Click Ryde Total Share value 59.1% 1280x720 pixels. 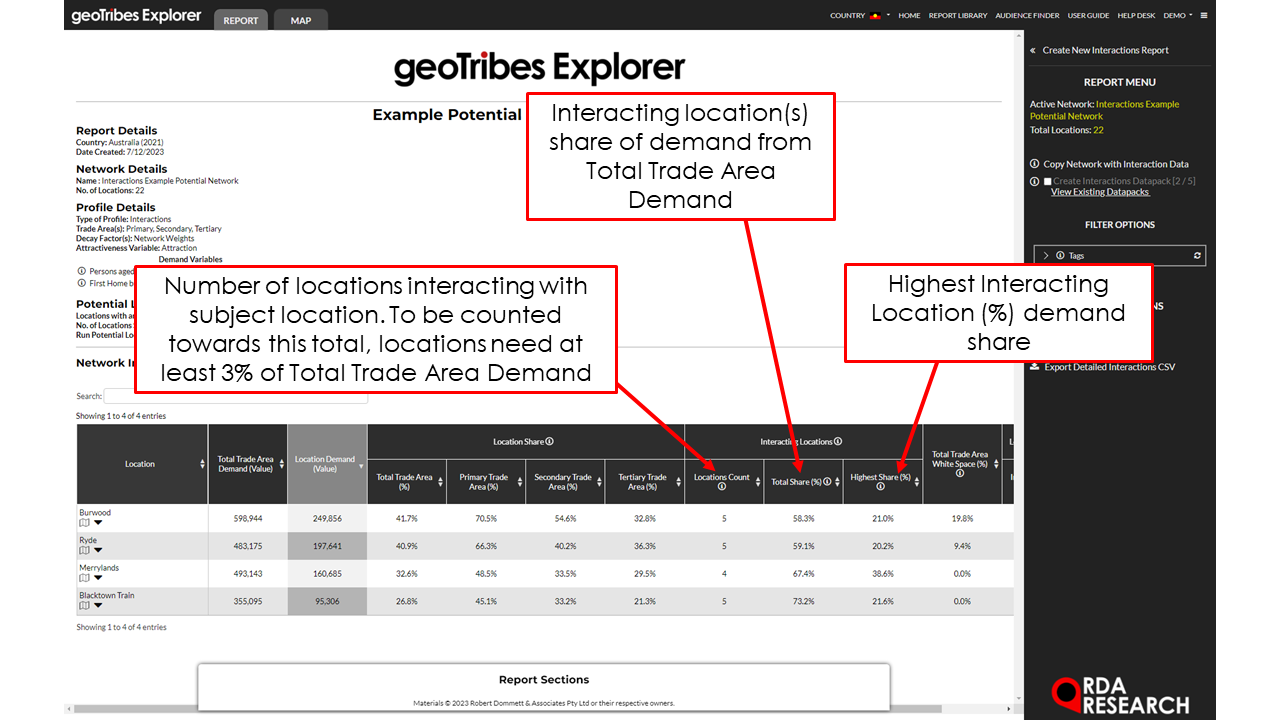point(803,546)
